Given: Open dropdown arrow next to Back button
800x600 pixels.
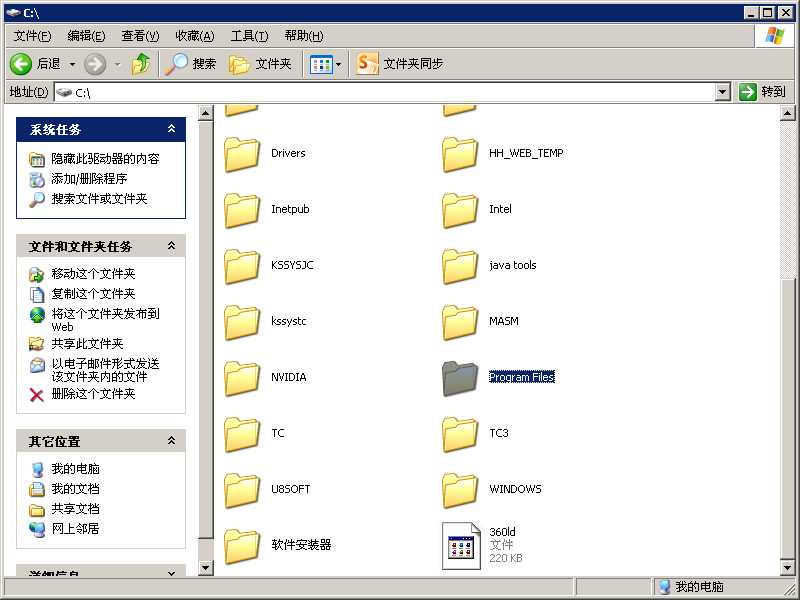Looking at the screenshot, I should click(x=72, y=64).
